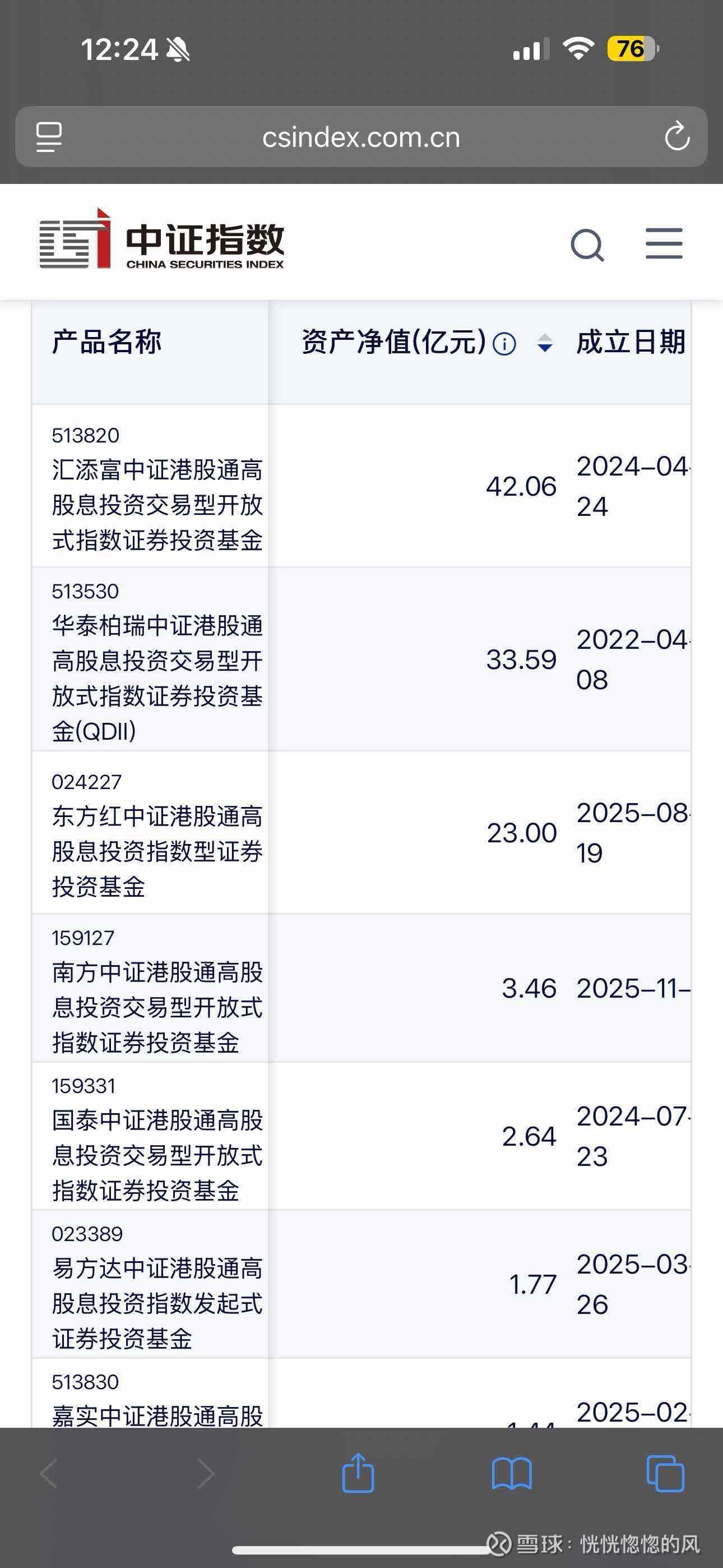This screenshot has width=723, height=1568.
Task: Open fund 159331 国泰中证港股通高股息
Action: (x=157, y=1137)
